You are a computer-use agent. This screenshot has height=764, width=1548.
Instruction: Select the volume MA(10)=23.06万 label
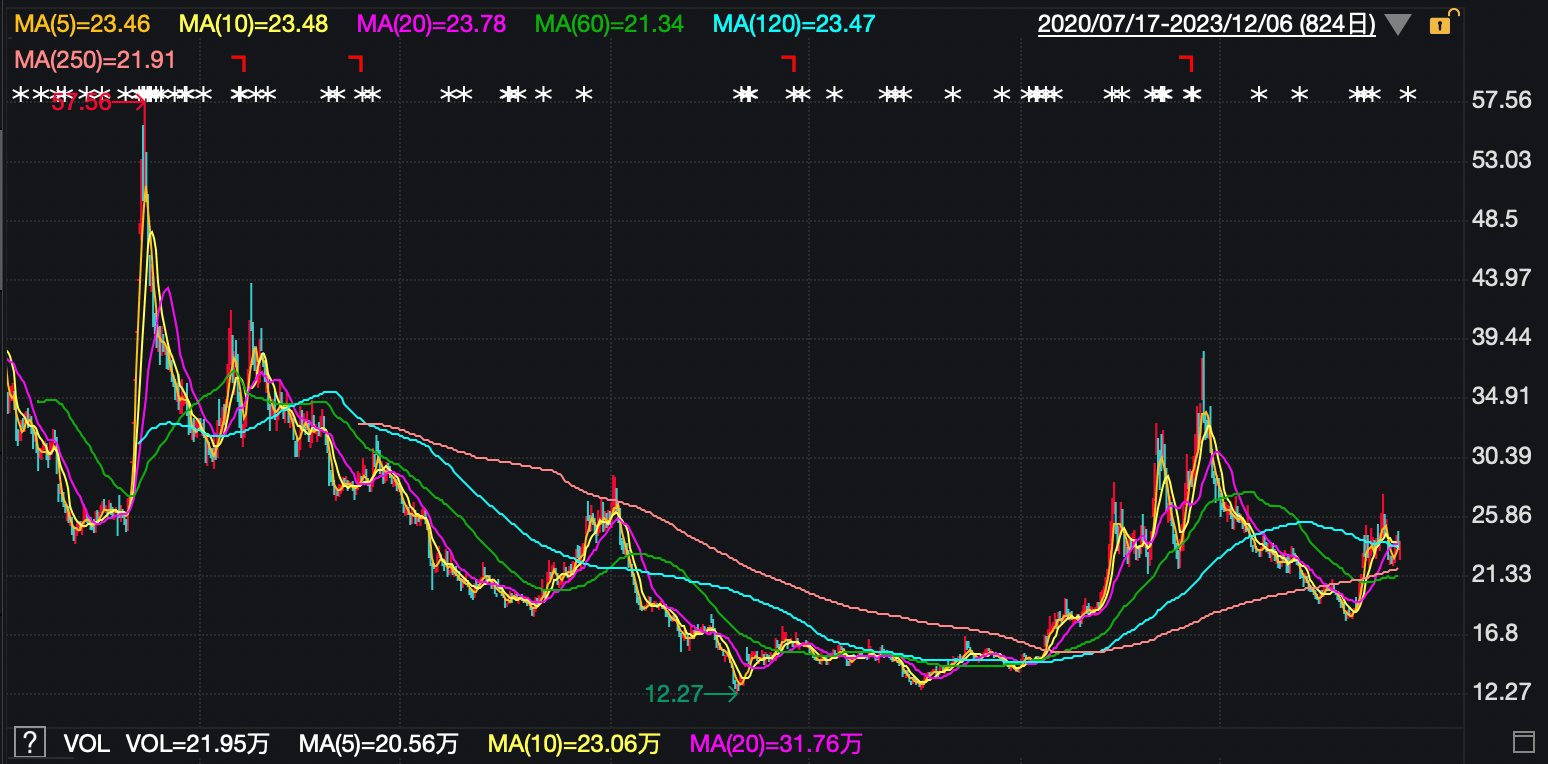(x=574, y=744)
